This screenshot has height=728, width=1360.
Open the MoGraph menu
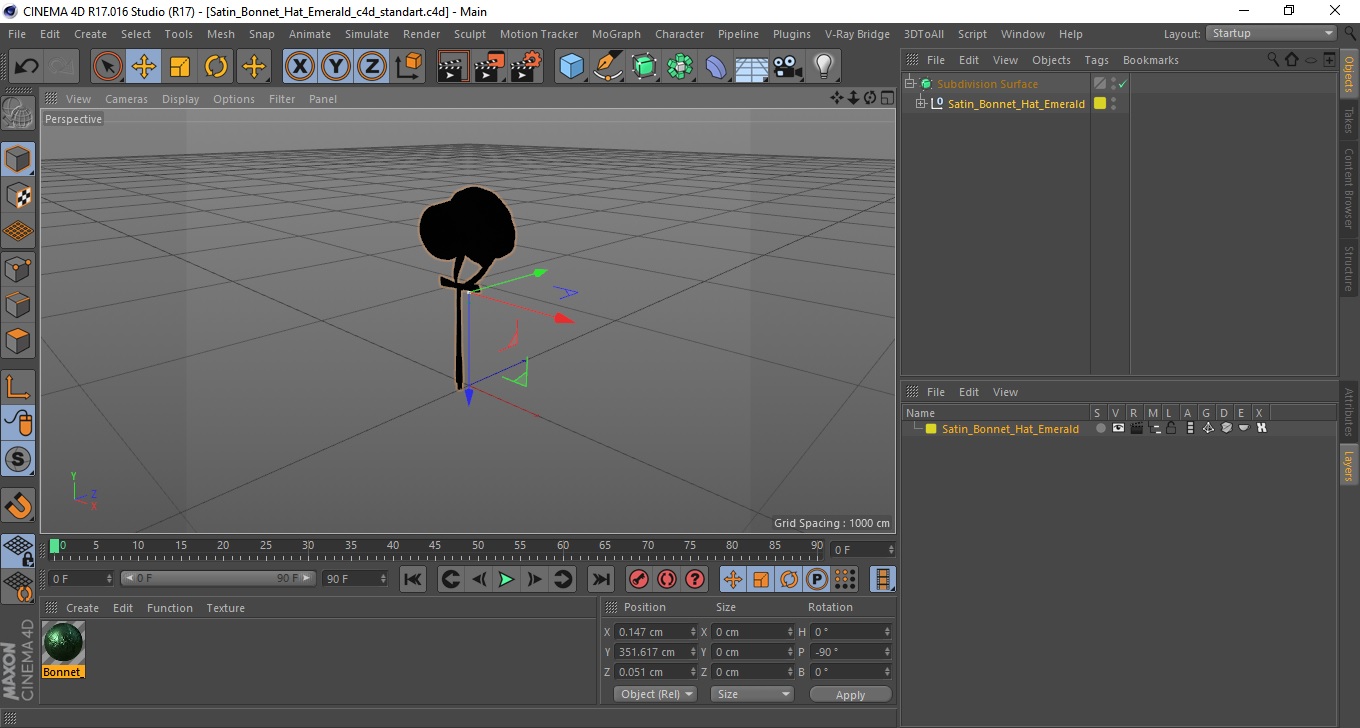(616, 34)
